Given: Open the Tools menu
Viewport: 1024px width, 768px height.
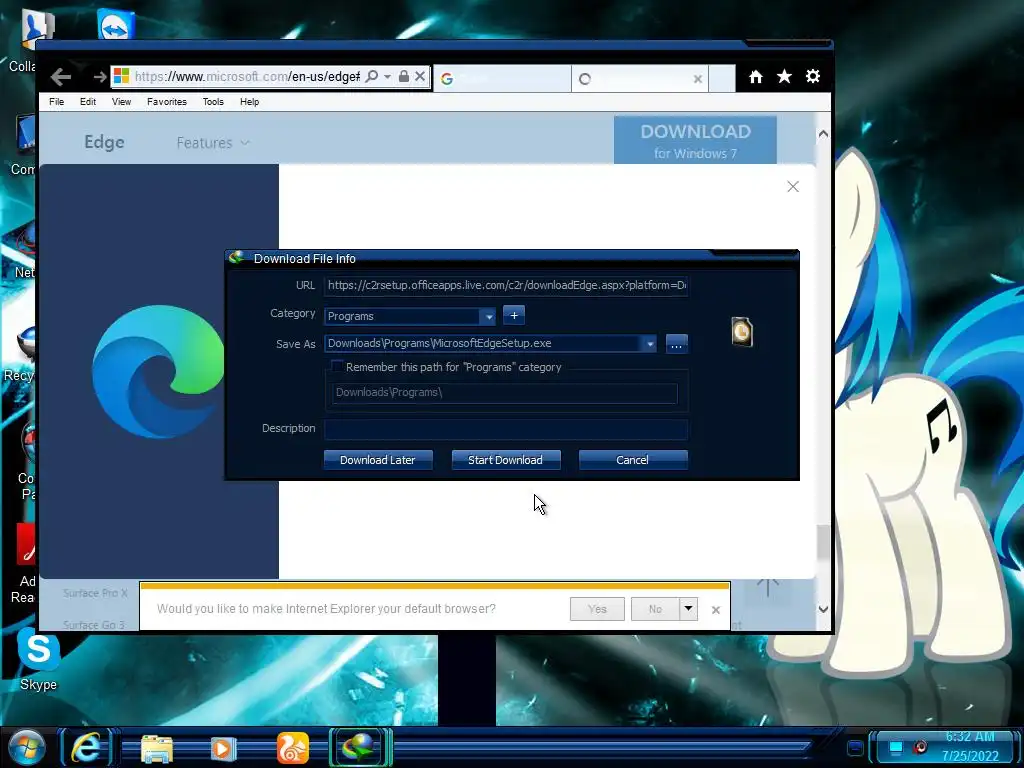Looking at the screenshot, I should 213,102.
